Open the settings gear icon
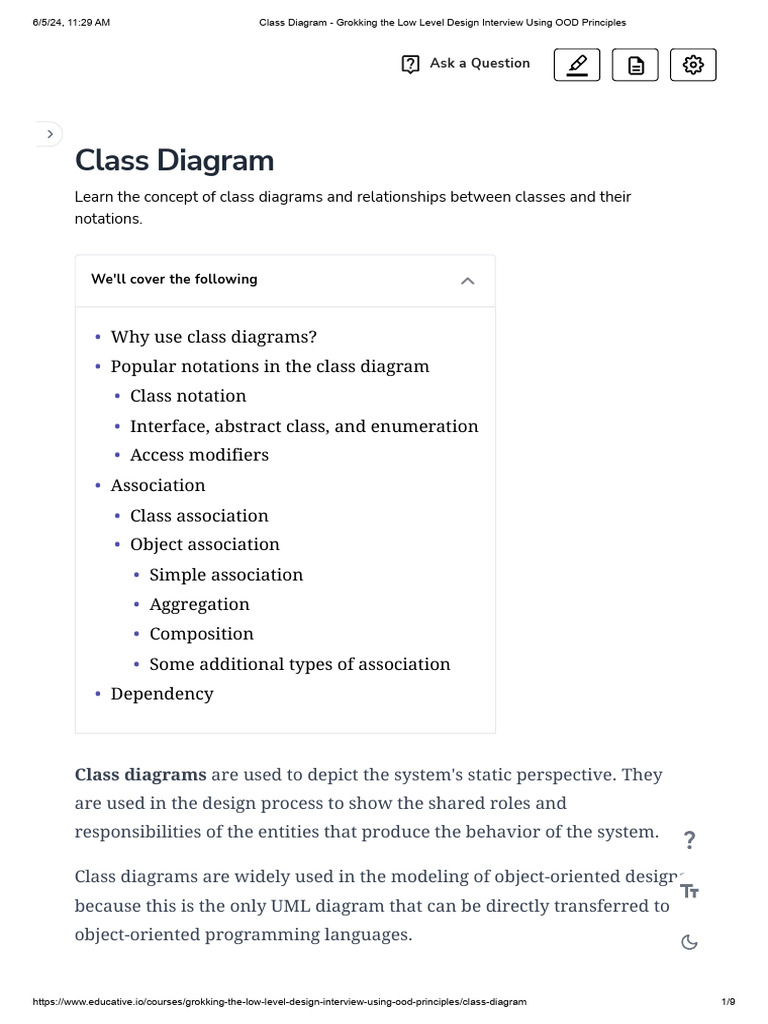 693,65
